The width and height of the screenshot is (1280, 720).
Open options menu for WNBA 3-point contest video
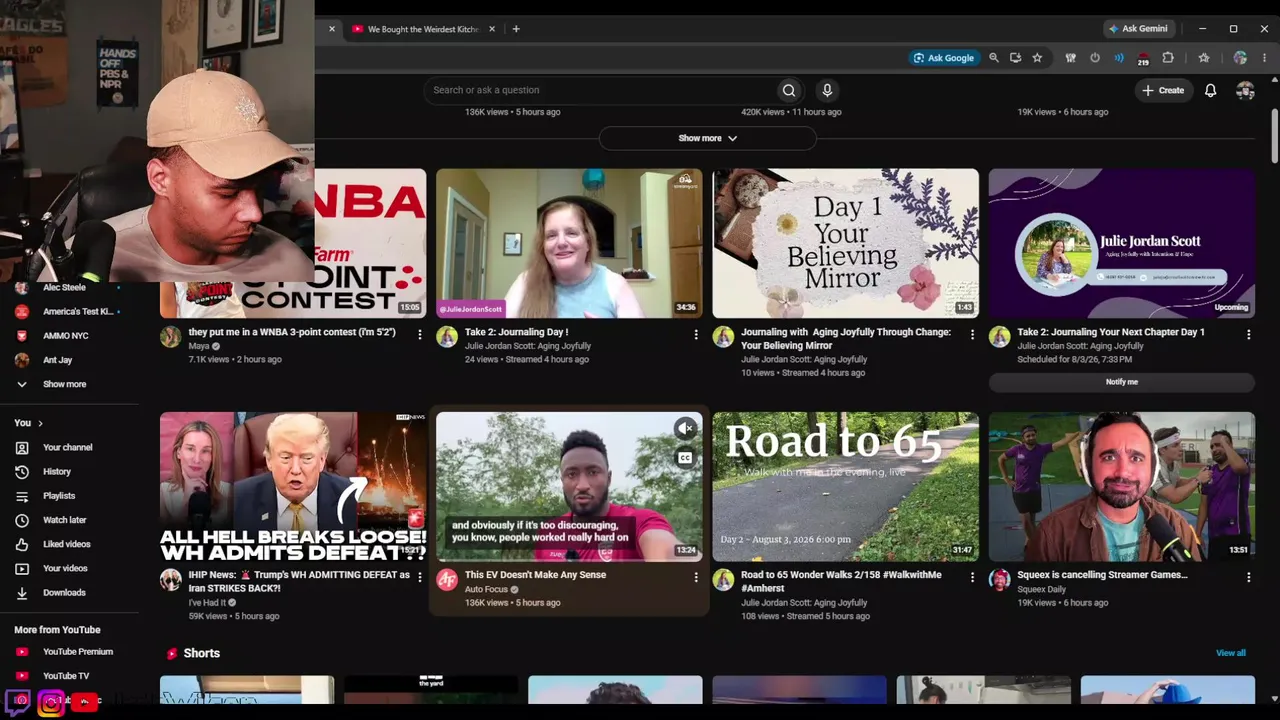(x=420, y=335)
